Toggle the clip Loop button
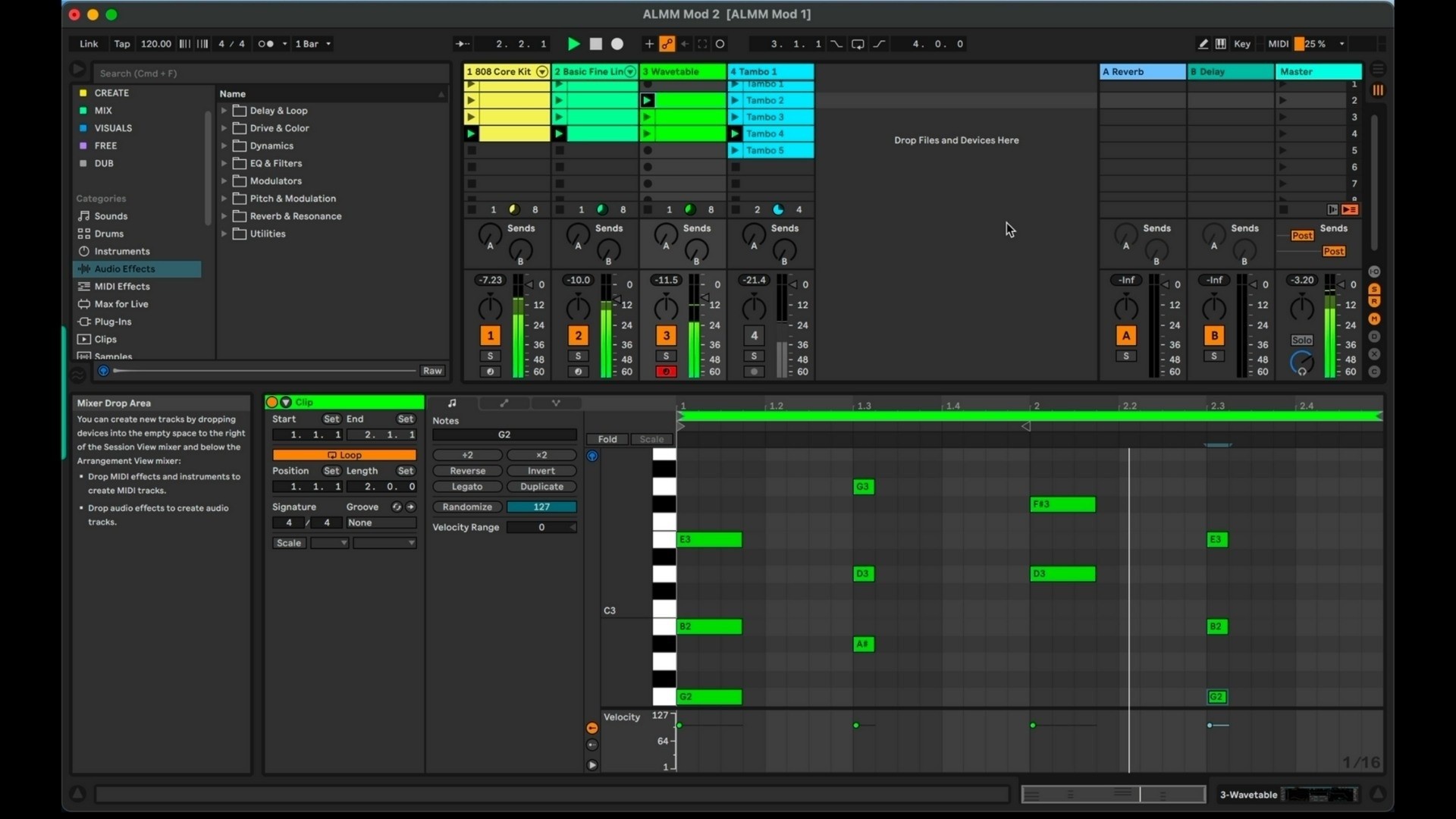The width and height of the screenshot is (1456, 819). pos(344,455)
